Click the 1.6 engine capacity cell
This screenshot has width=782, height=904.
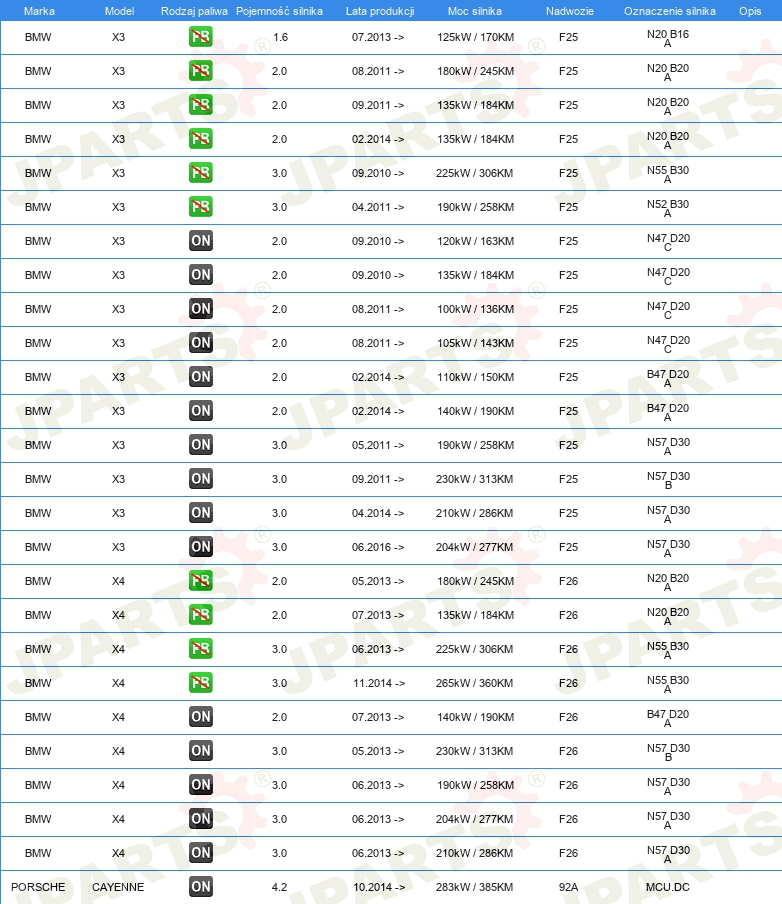coord(280,37)
